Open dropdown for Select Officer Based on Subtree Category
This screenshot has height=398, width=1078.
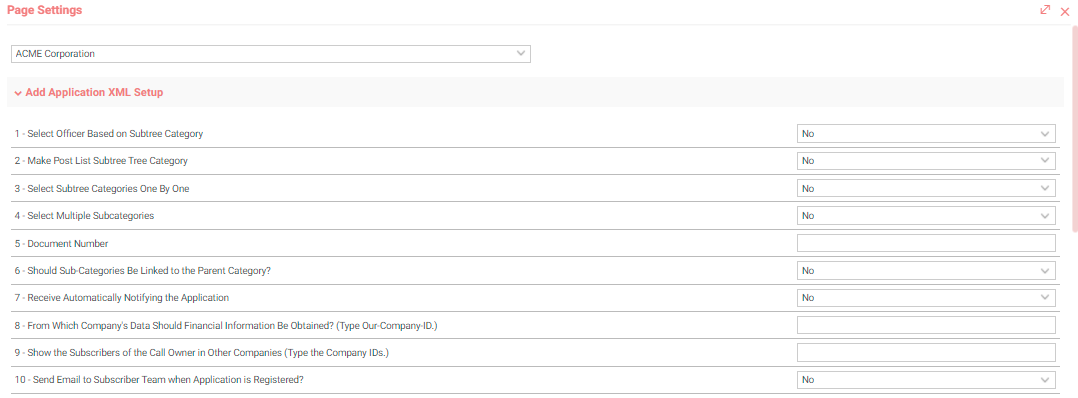926,133
